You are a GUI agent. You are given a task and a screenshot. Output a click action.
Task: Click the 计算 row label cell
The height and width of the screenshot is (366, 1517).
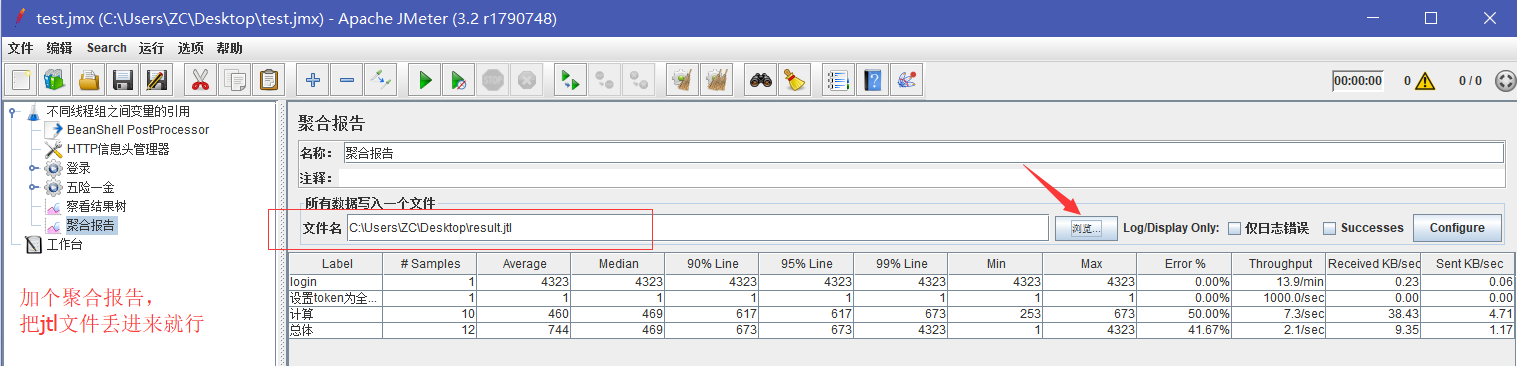pos(336,314)
